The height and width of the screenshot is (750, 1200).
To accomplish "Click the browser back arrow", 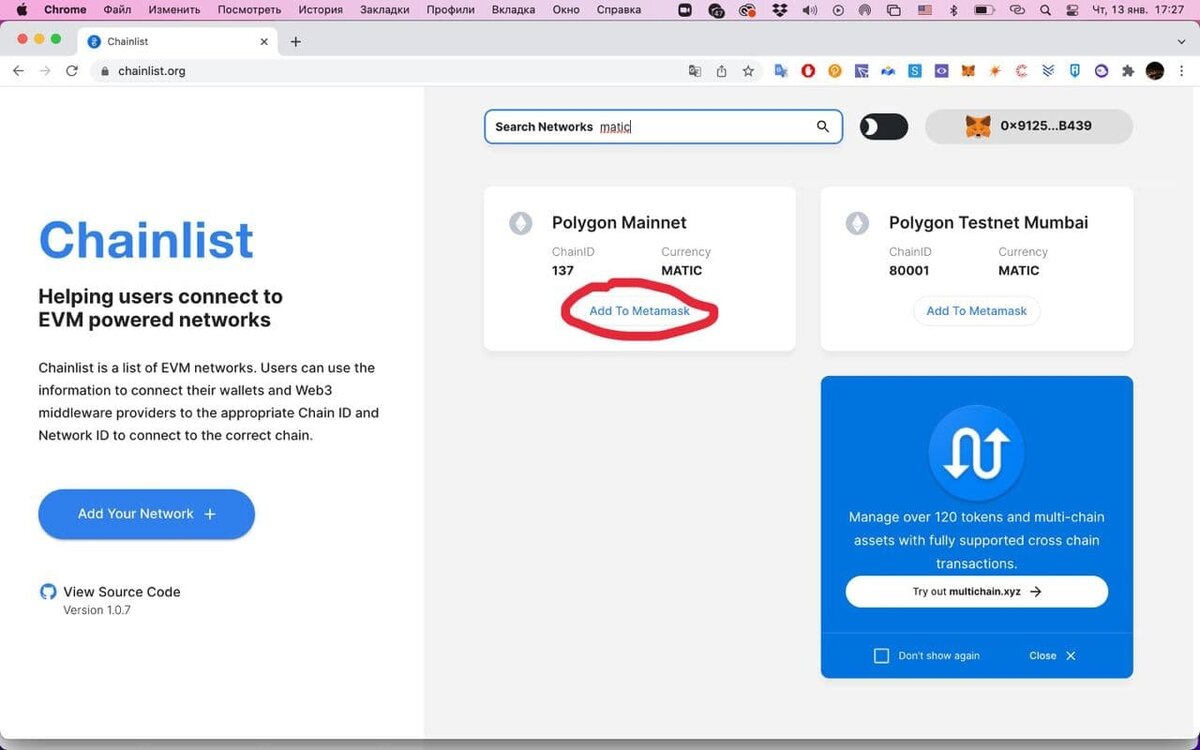I will coord(18,71).
